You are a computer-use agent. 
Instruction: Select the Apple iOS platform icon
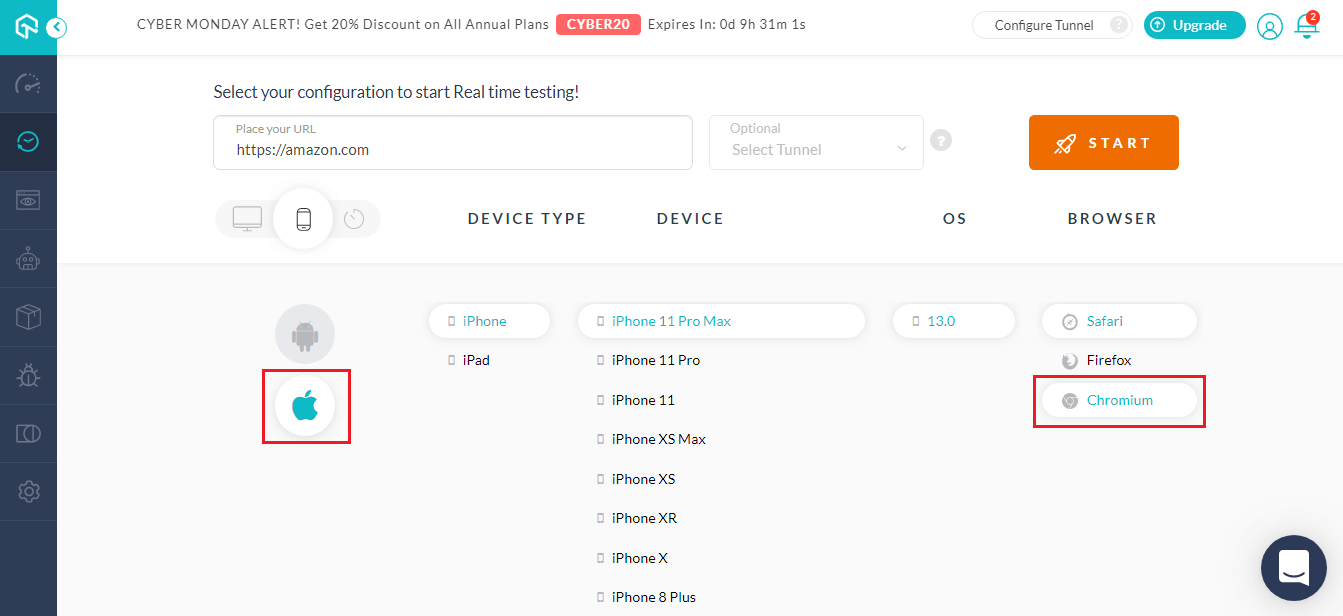click(305, 406)
